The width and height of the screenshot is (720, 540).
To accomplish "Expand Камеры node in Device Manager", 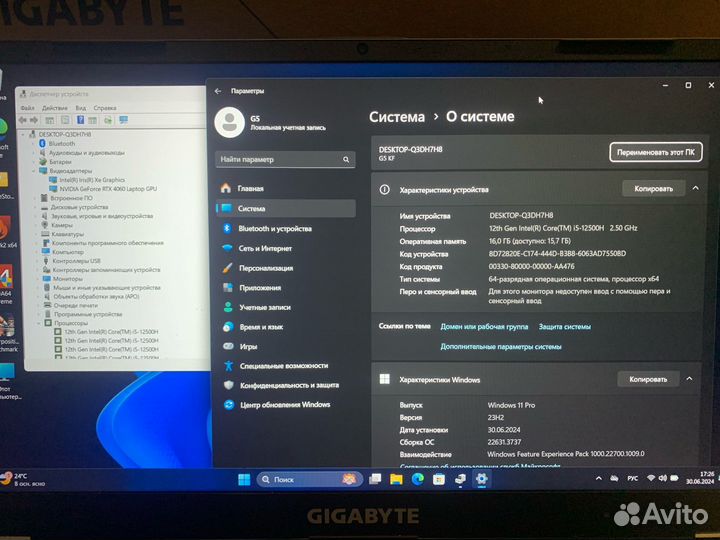I will [36, 225].
